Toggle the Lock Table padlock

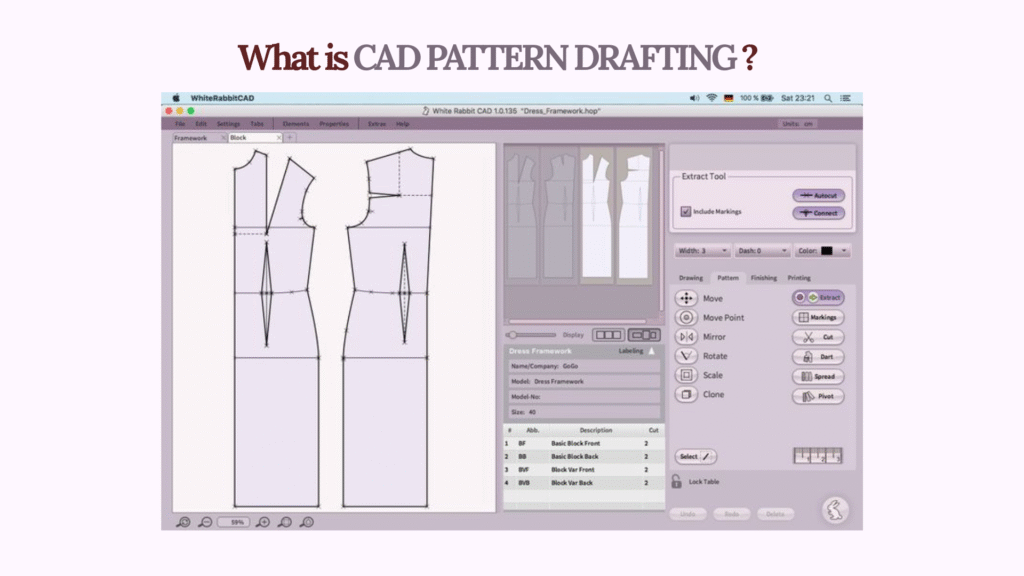pyautogui.click(x=677, y=482)
